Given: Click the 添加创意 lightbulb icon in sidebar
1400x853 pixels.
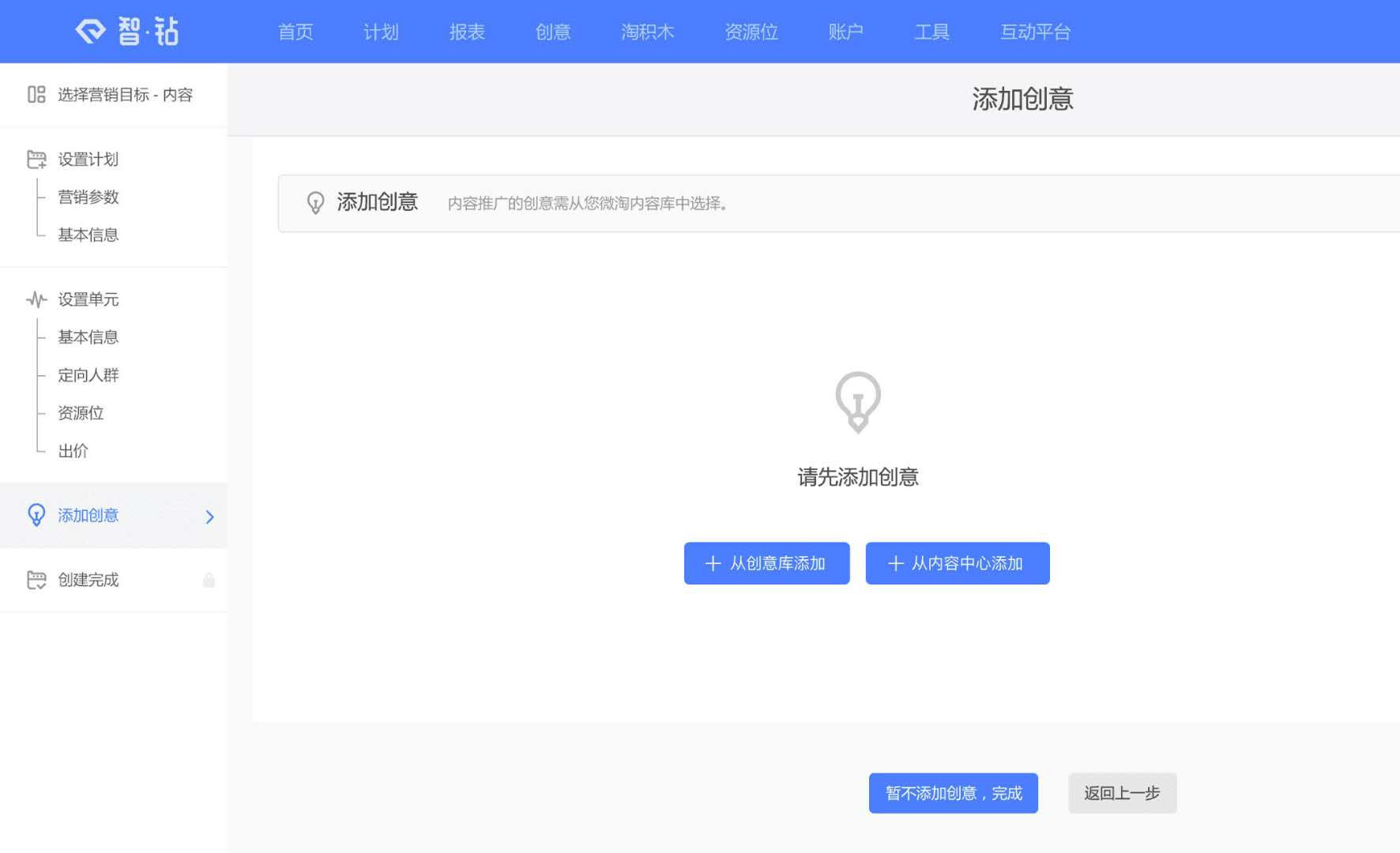Looking at the screenshot, I should click(x=35, y=515).
